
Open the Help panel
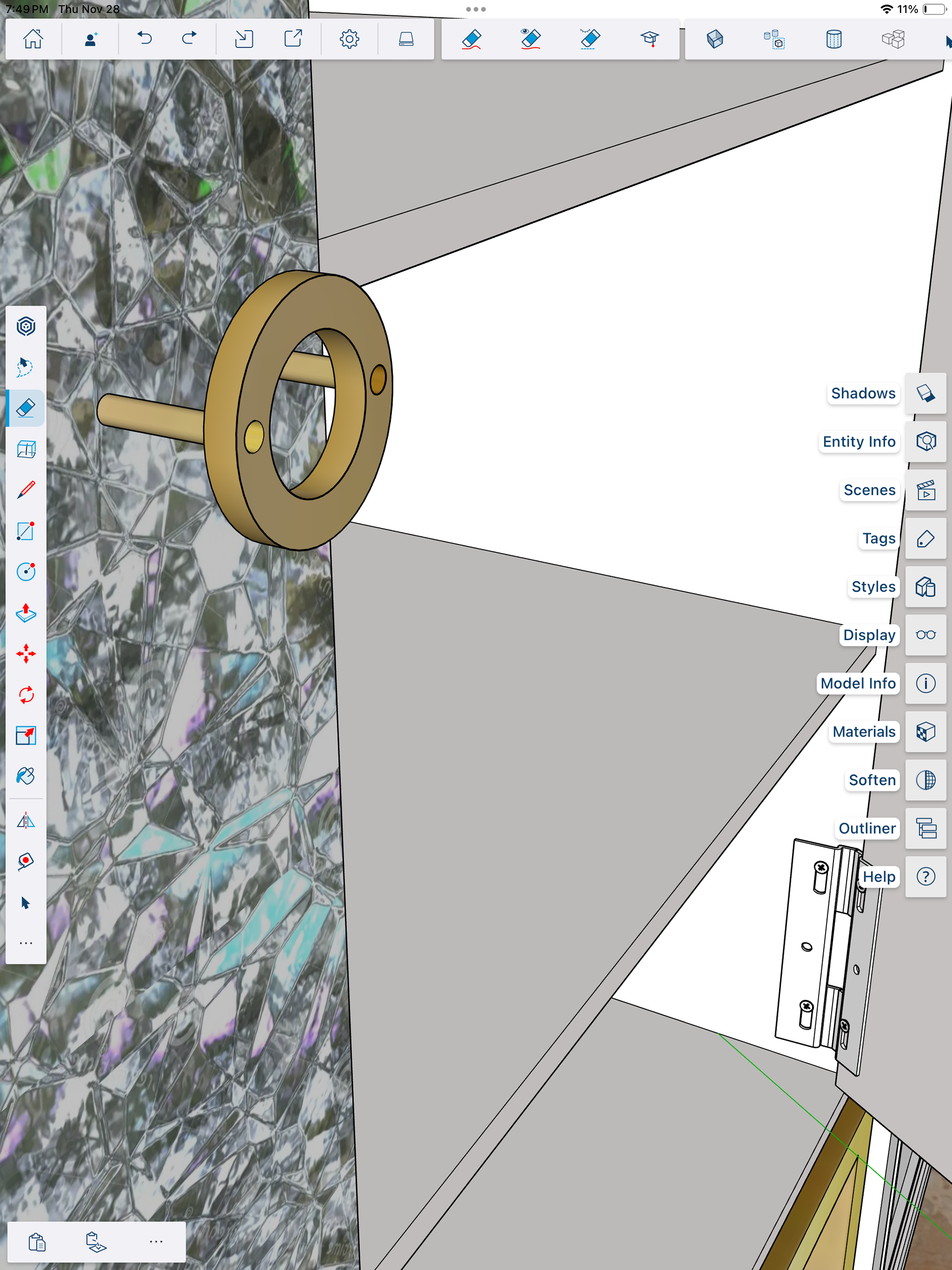[925, 877]
